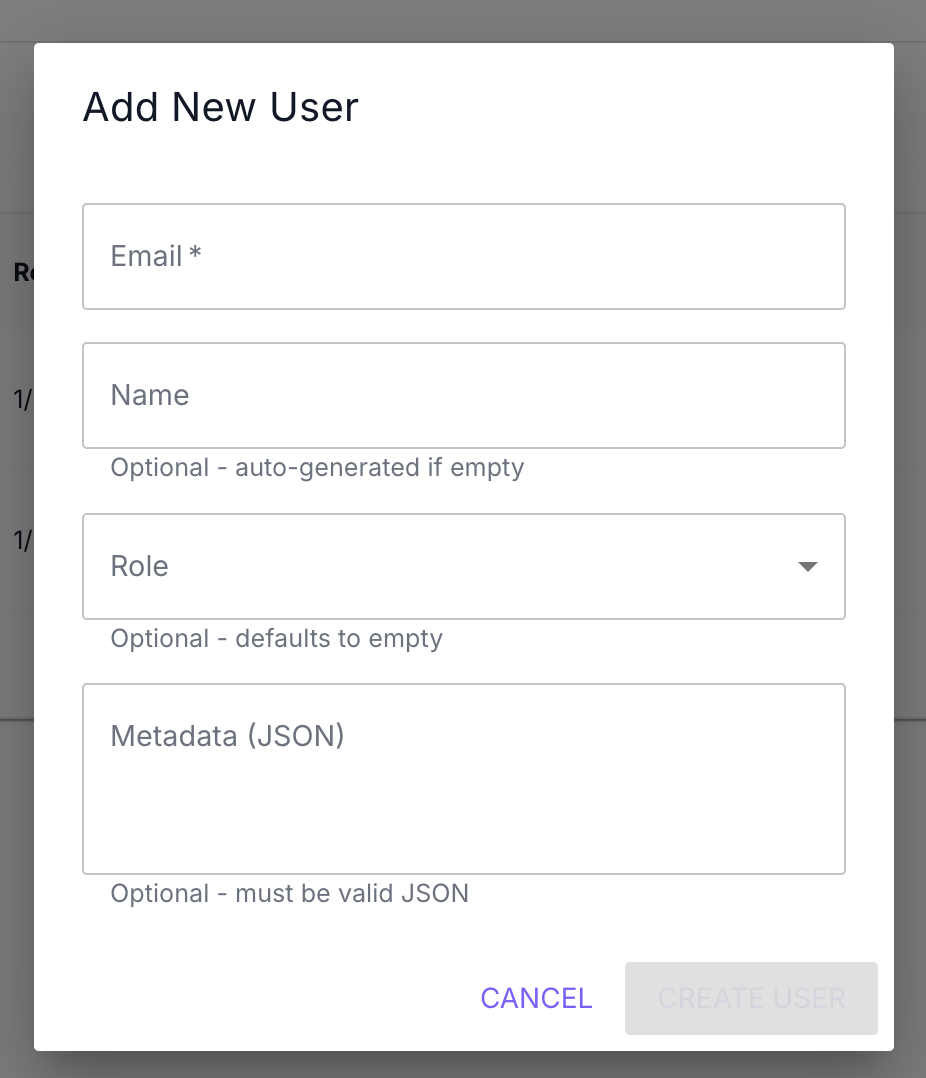Click the "must be valid JSON" hint

[351, 893]
